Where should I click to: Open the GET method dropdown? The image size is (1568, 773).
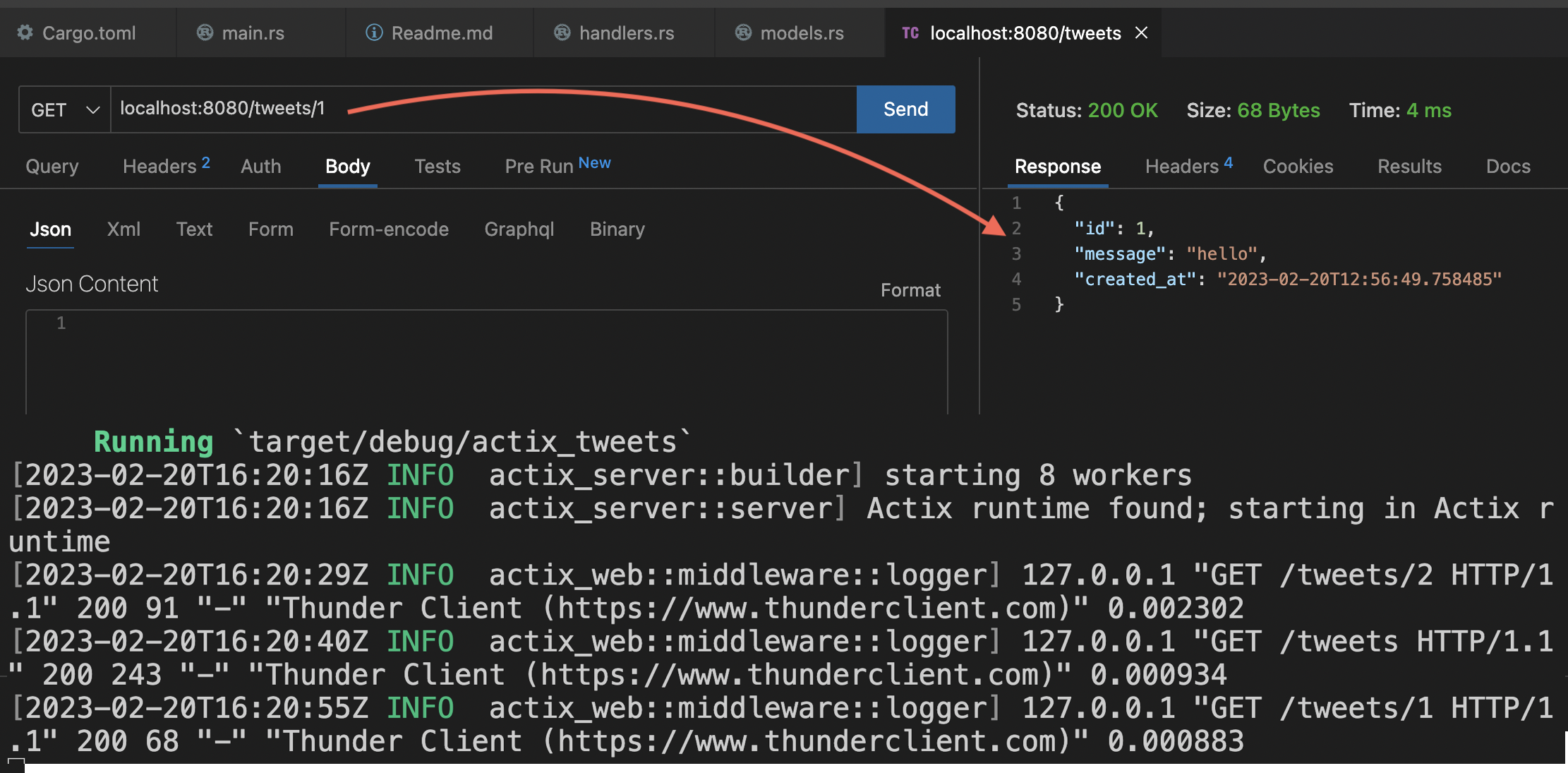tap(65, 109)
